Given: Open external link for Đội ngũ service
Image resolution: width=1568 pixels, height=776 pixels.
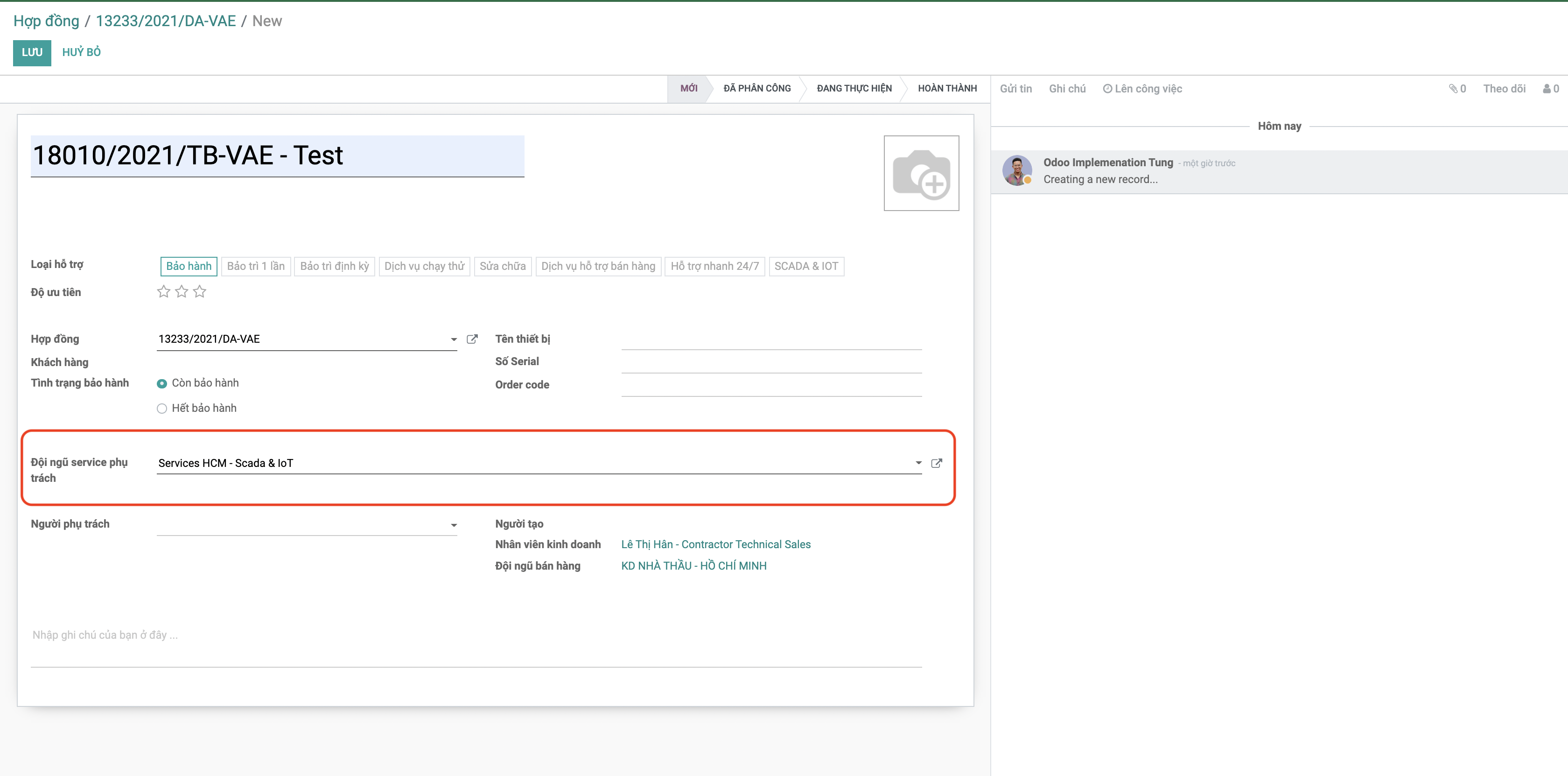Looking at the screenshot, I should (x=936, y=463).
